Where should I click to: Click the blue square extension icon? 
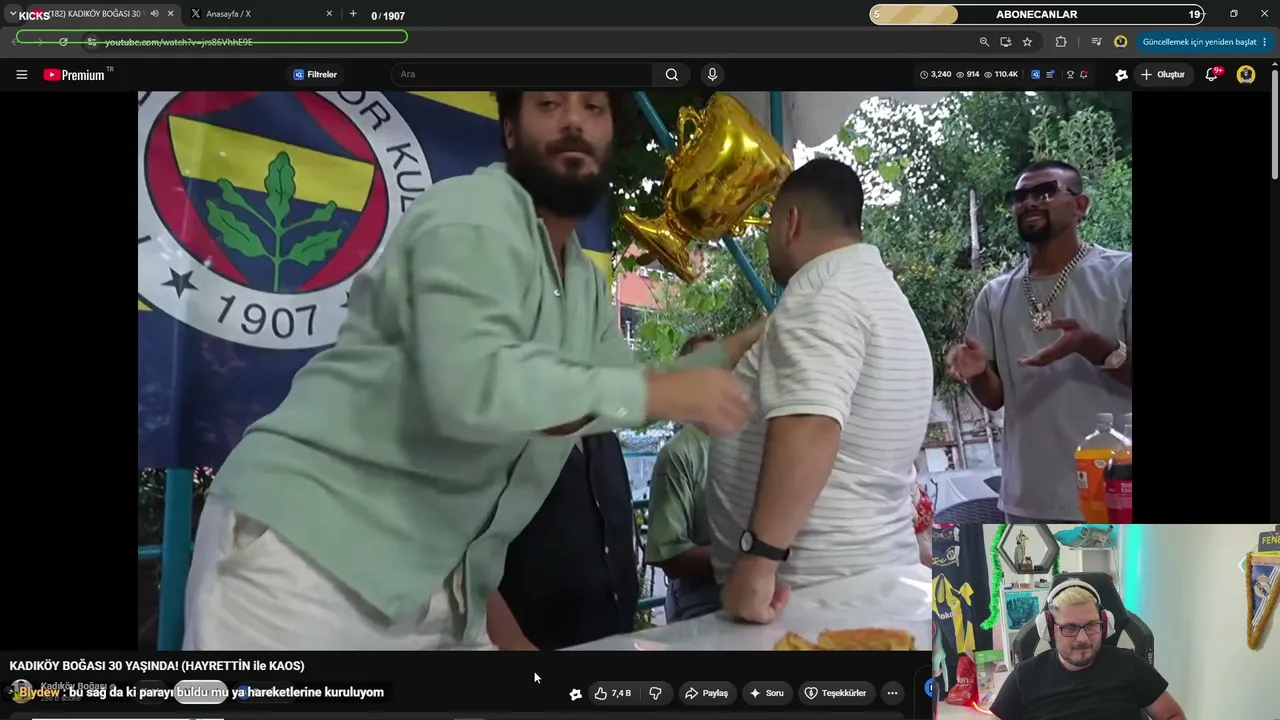point(1035,75)
